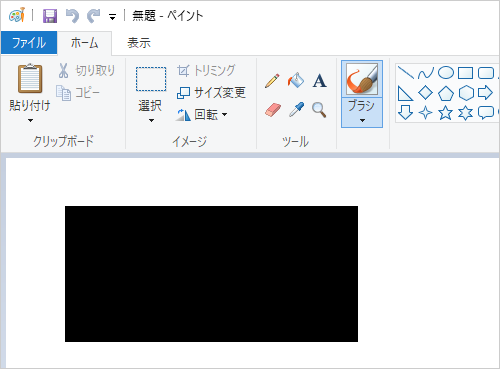Expand the ブラシ dropdown arrow
Screen dimensions: 500x369
point(362,120)
